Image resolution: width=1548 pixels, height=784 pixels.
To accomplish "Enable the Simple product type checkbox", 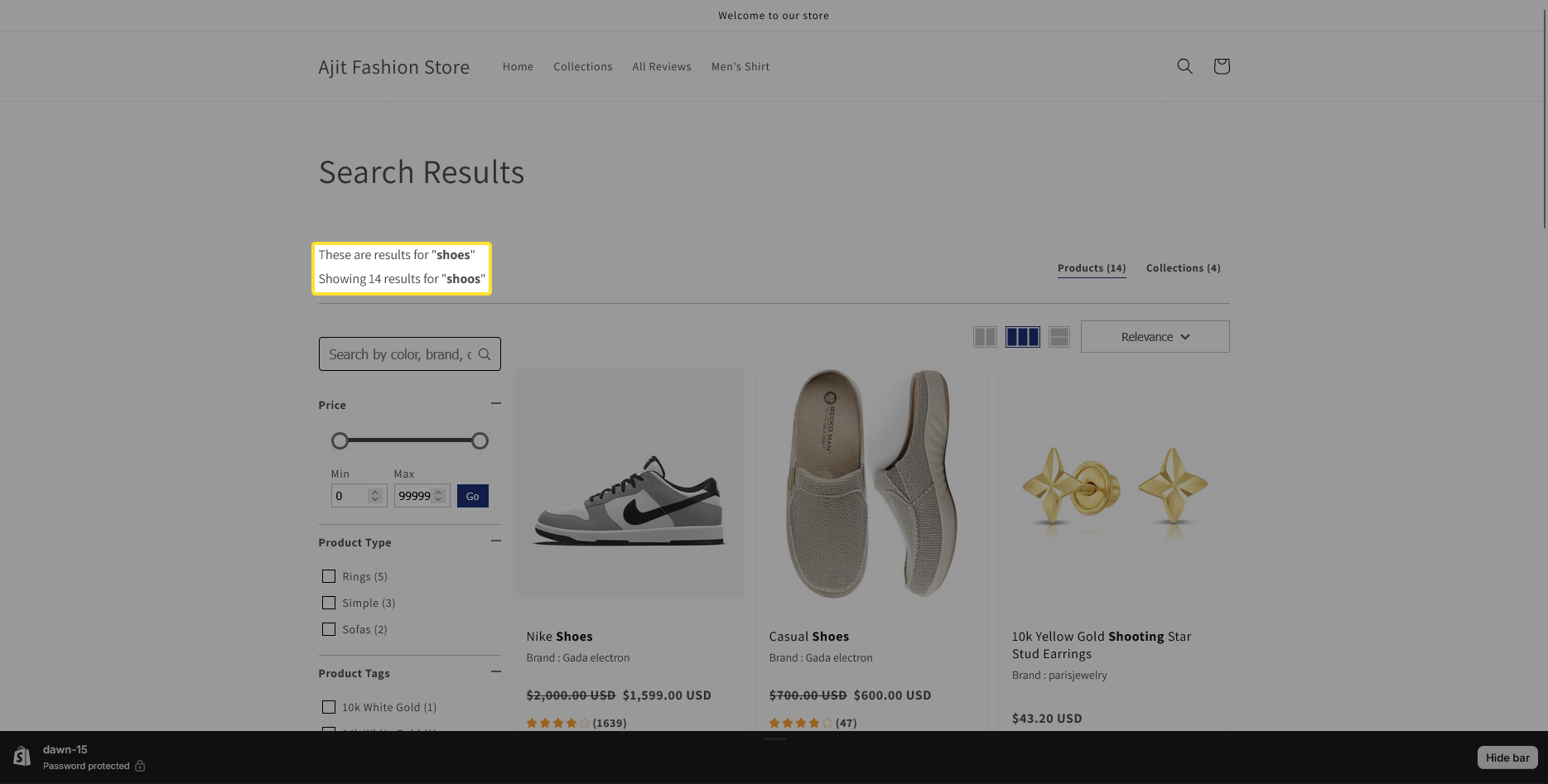I will click(329, 603).
